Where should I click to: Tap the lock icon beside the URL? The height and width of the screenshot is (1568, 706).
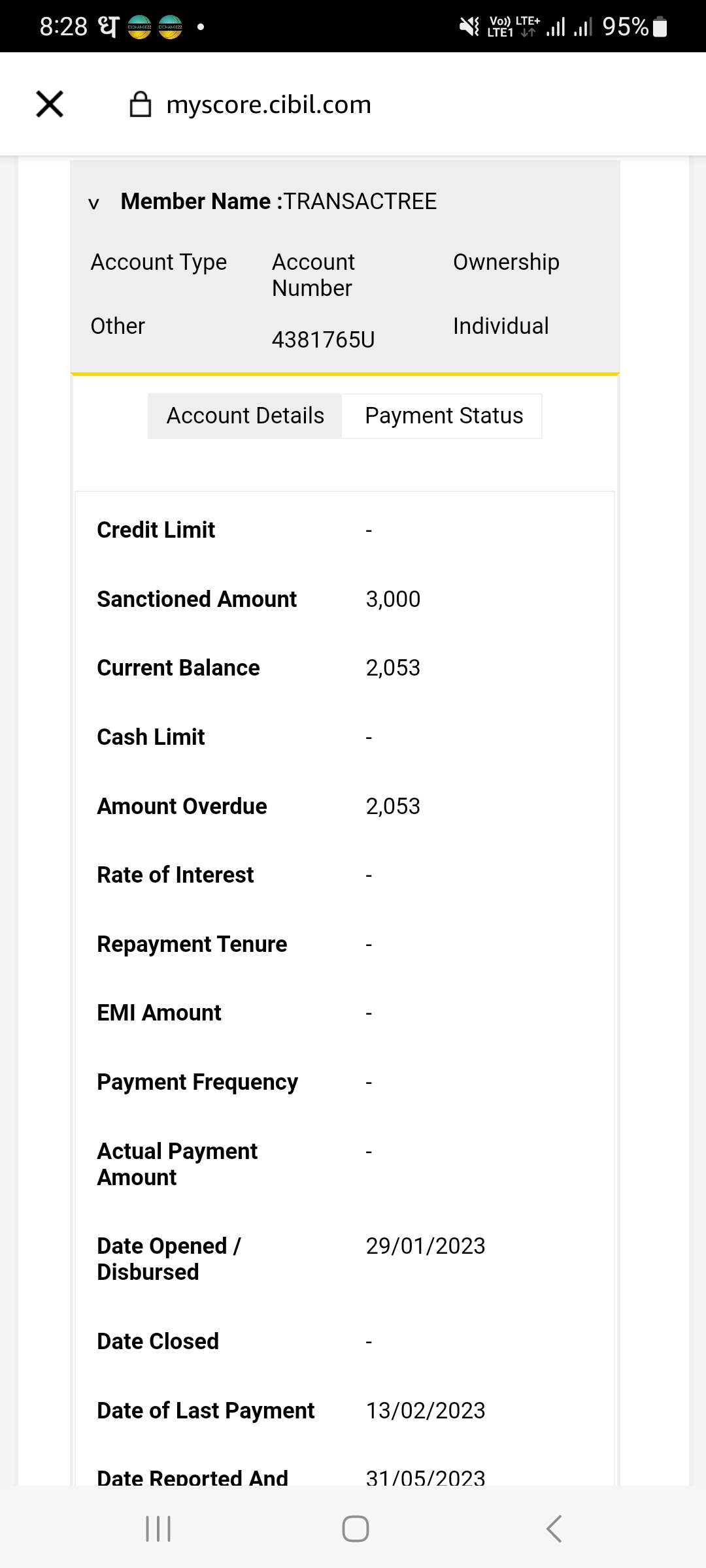pos(141,105)
